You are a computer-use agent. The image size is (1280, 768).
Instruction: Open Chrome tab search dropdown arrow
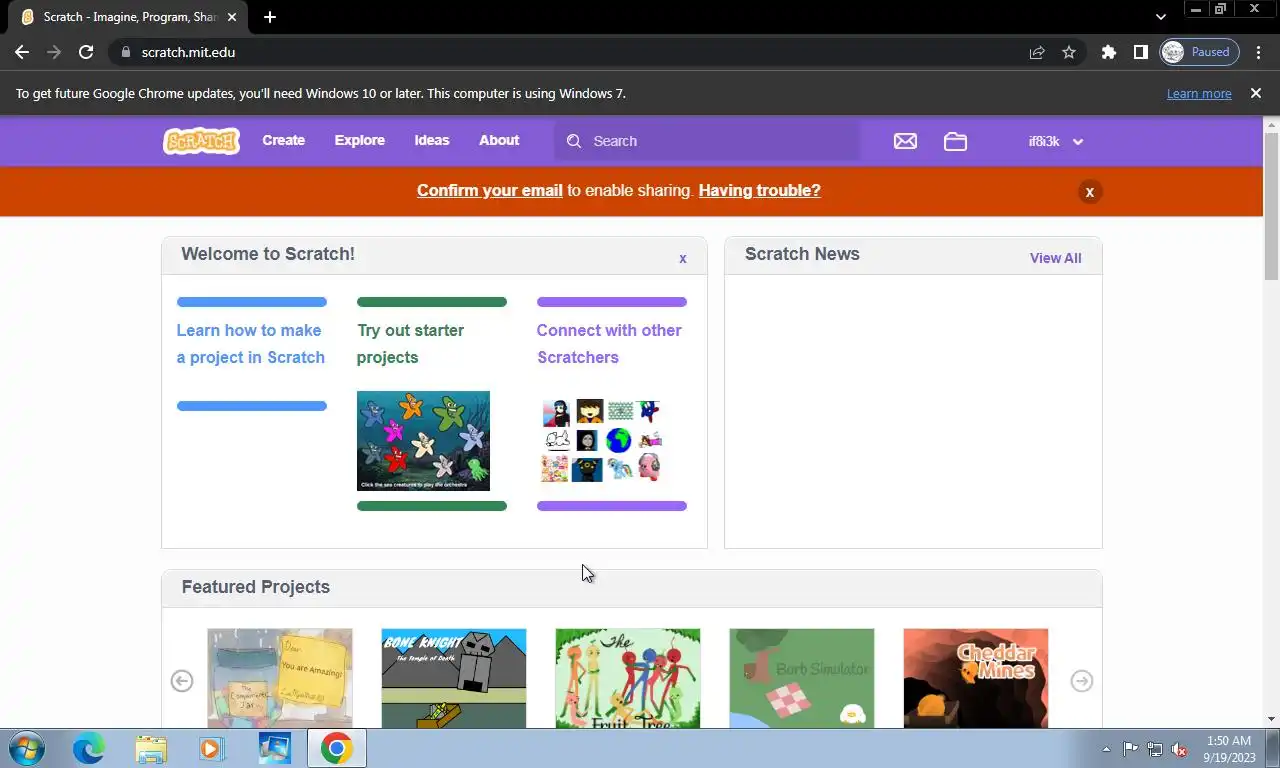1160,17
